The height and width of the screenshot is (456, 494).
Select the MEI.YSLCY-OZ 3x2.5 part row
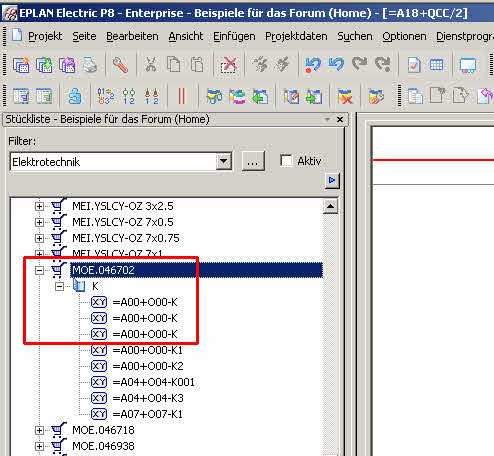(x=123, y=206)
